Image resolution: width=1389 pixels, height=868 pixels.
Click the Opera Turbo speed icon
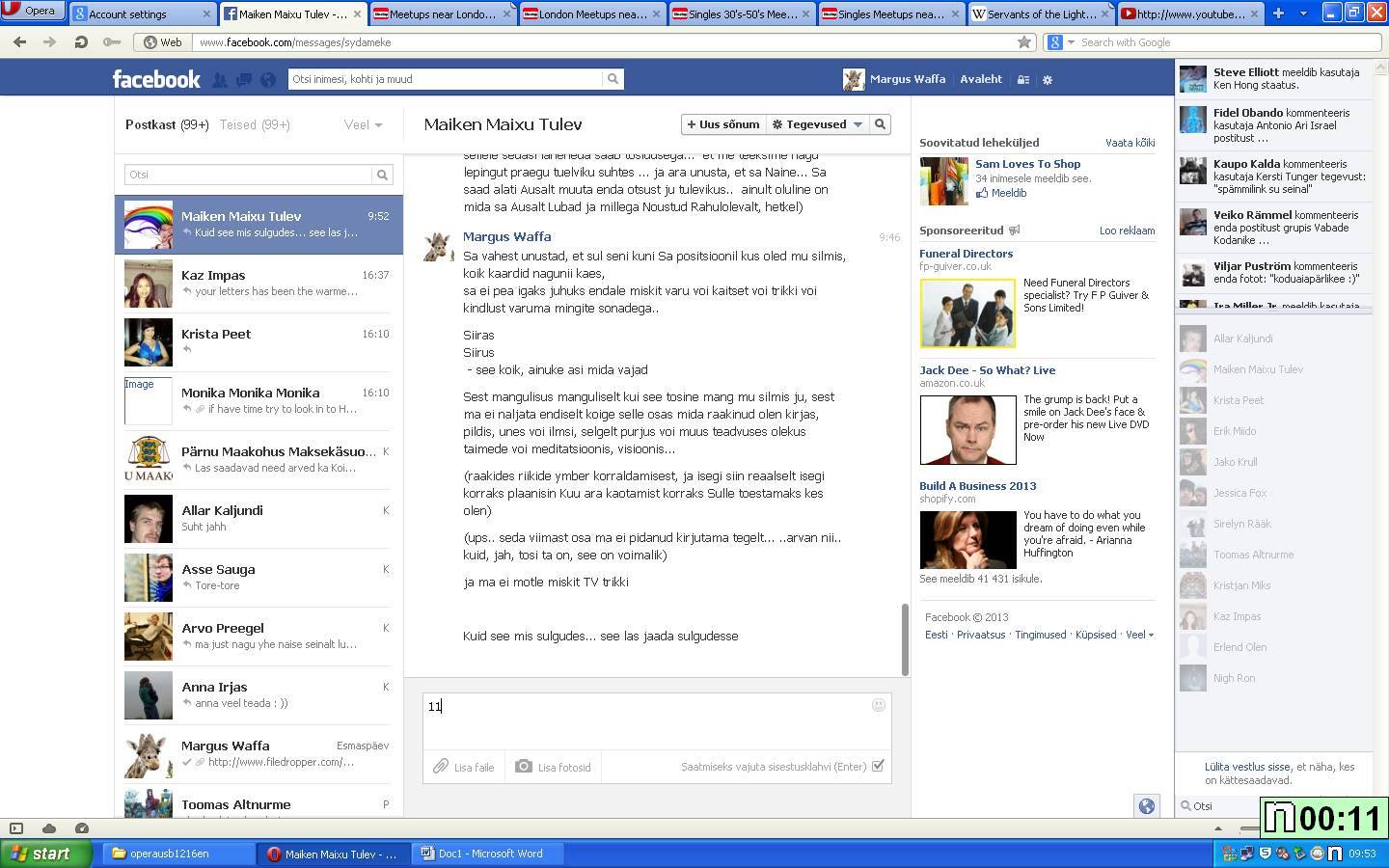click(x=82, y=828)
